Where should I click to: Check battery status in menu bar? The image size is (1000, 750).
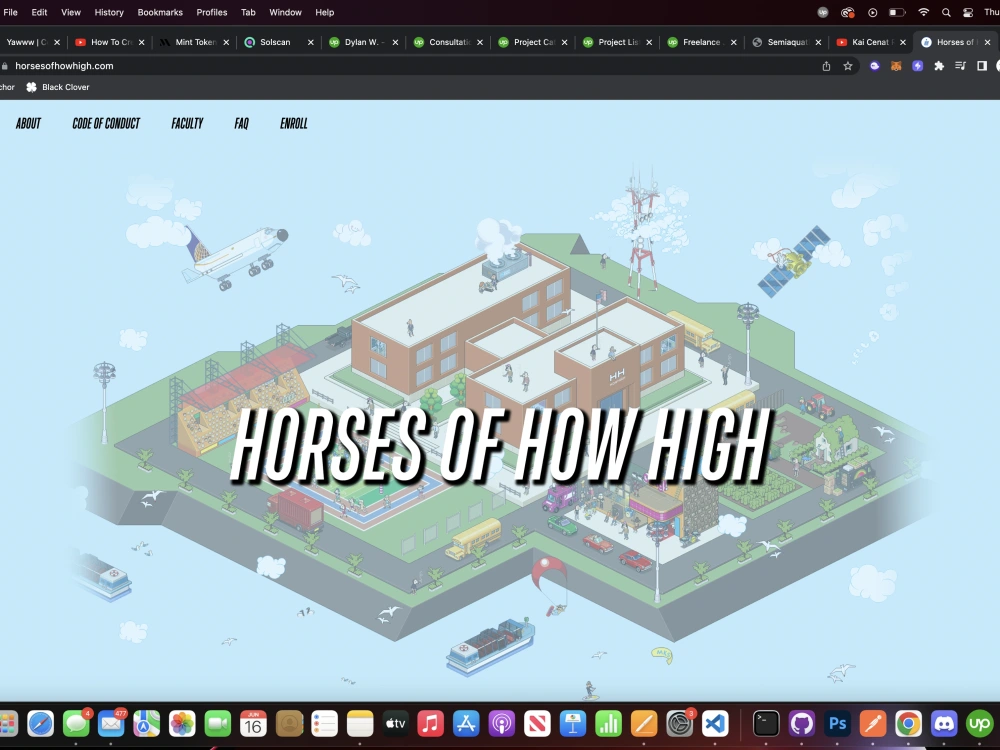click(x=897, y=12)
